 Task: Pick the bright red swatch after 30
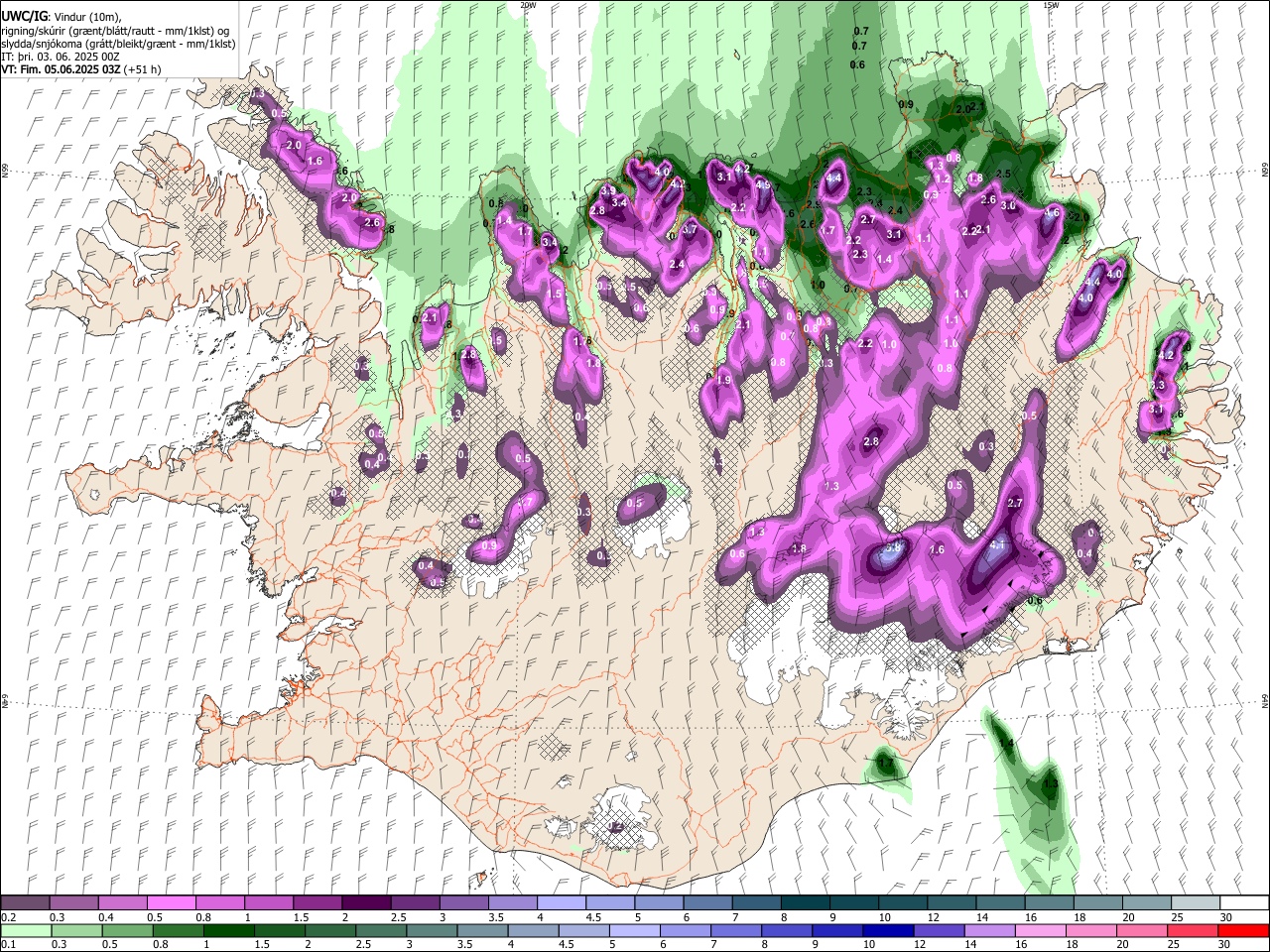(1244, 930)
